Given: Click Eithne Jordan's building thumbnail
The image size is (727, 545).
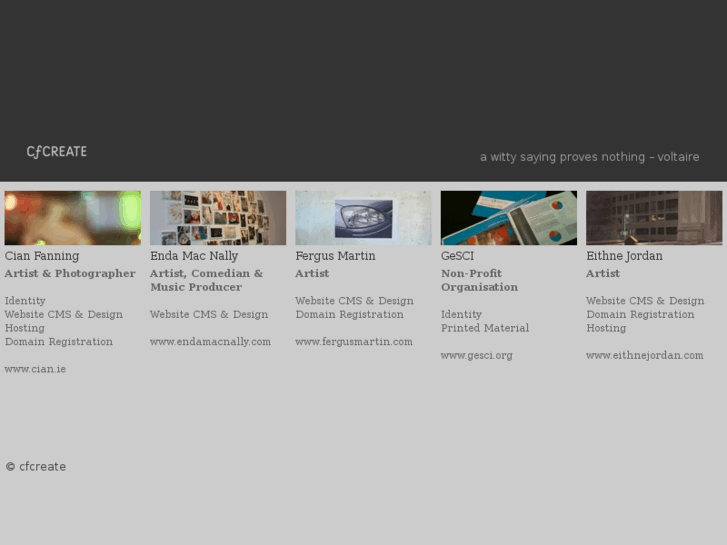Looking at the screenshot, I should click(654, 218).
